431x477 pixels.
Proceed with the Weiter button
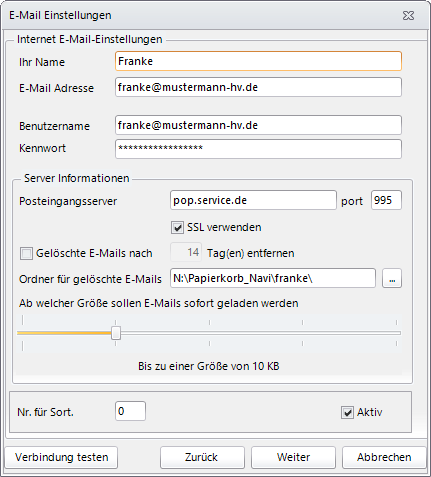[x=293, y=457]
